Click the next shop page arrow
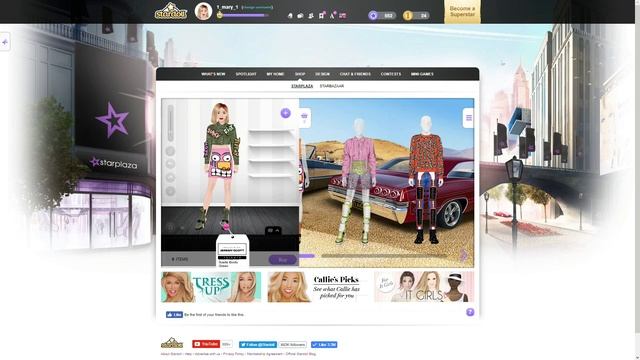 point(463,255)
